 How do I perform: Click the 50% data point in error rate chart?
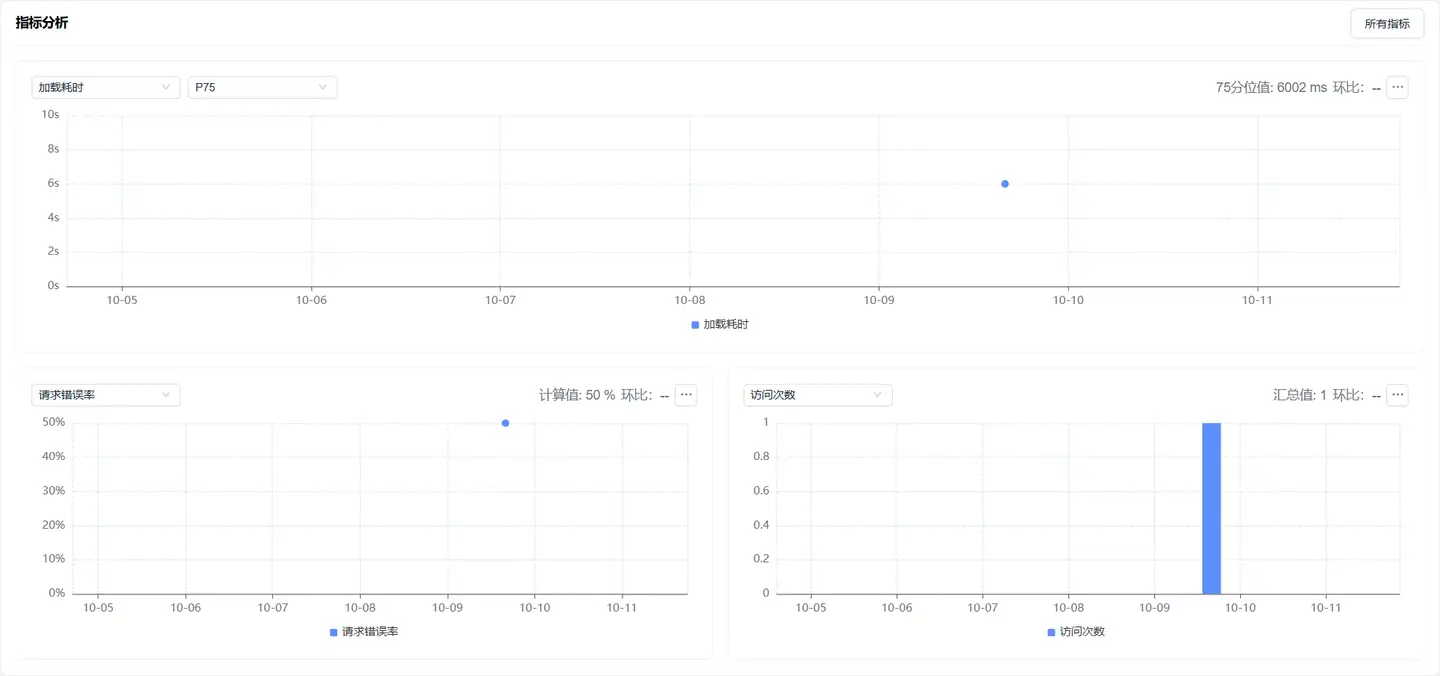click(x=505, y=423)
